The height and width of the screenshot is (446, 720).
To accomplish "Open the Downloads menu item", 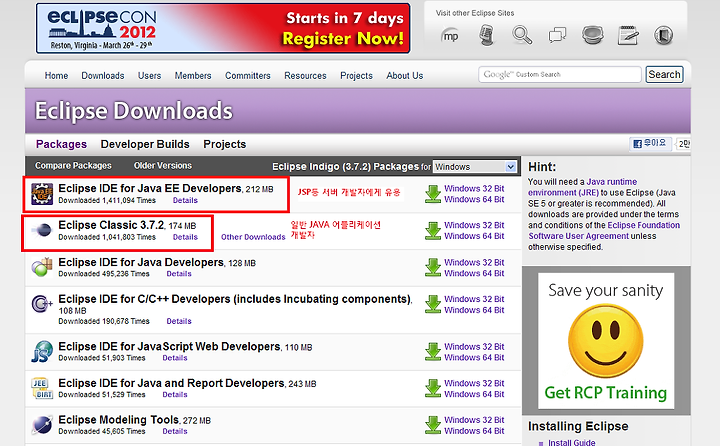I will (x=103, y=75).
